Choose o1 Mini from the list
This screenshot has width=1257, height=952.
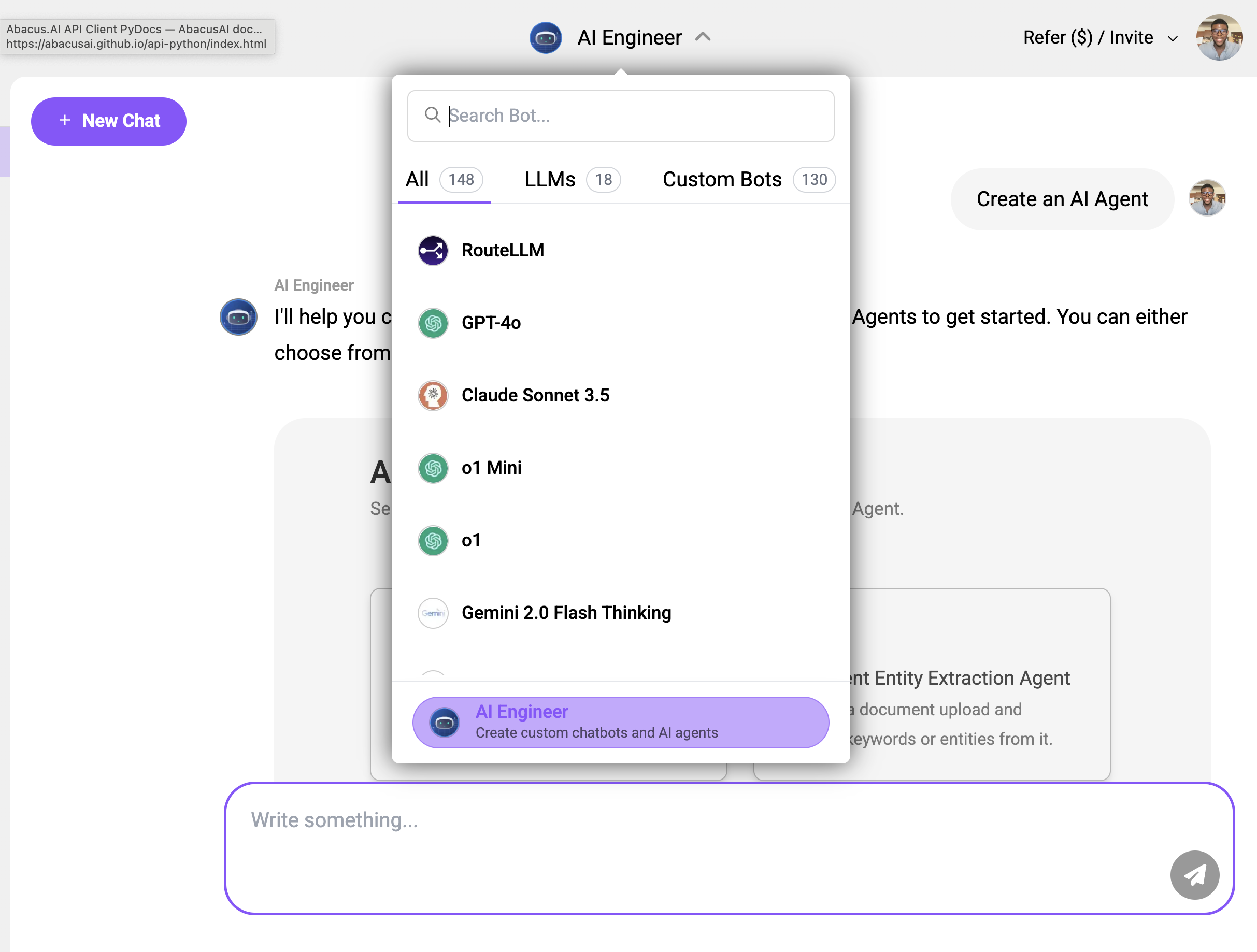pos(621,468)
